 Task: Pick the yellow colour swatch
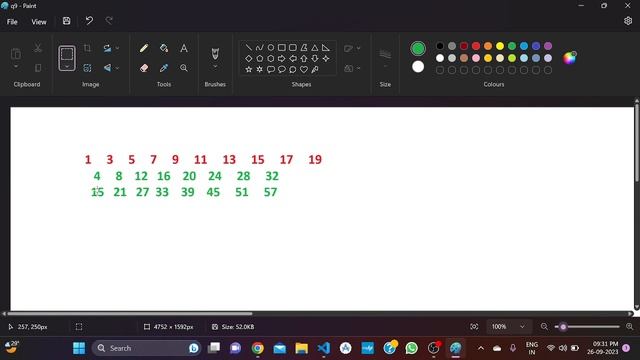500,46
